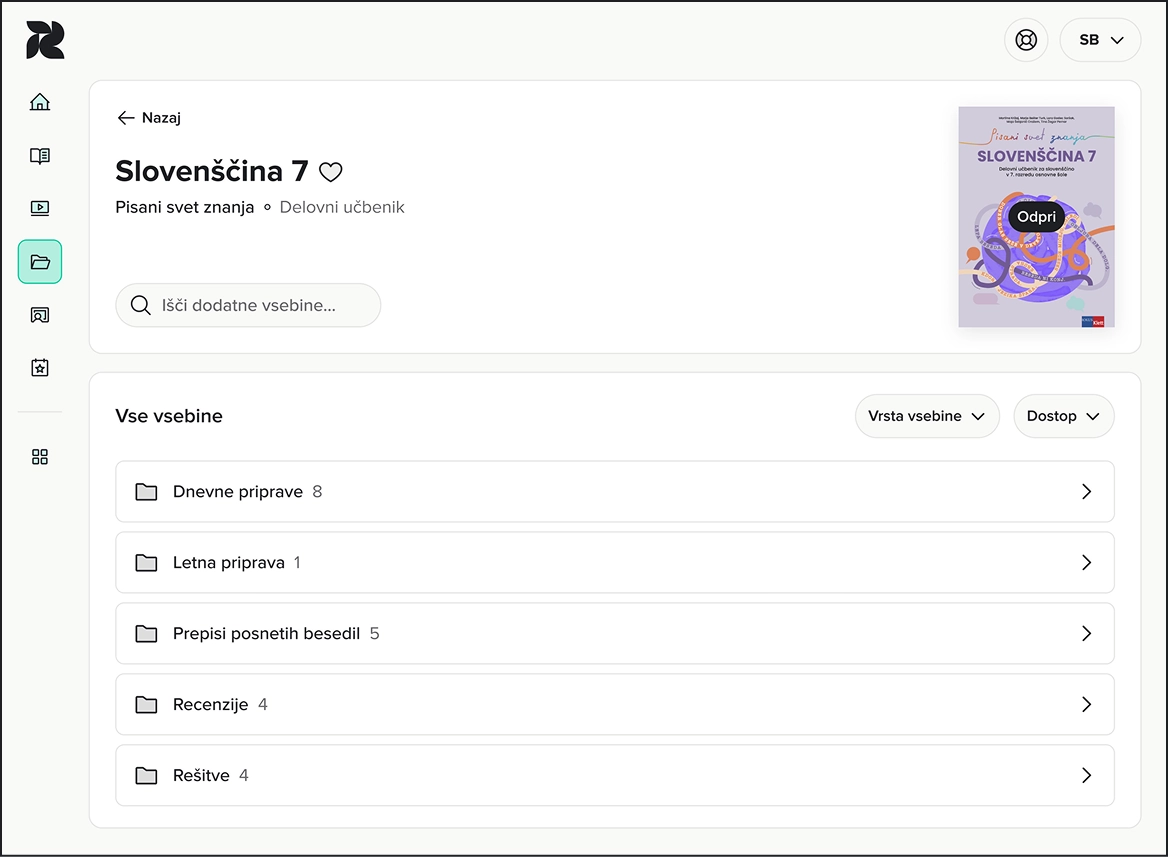The height and width of the screenshot is (857, 1168).
Task: Open the classroom board icon in sidebar
Action: pyautogui.click(x=39, y=314)
